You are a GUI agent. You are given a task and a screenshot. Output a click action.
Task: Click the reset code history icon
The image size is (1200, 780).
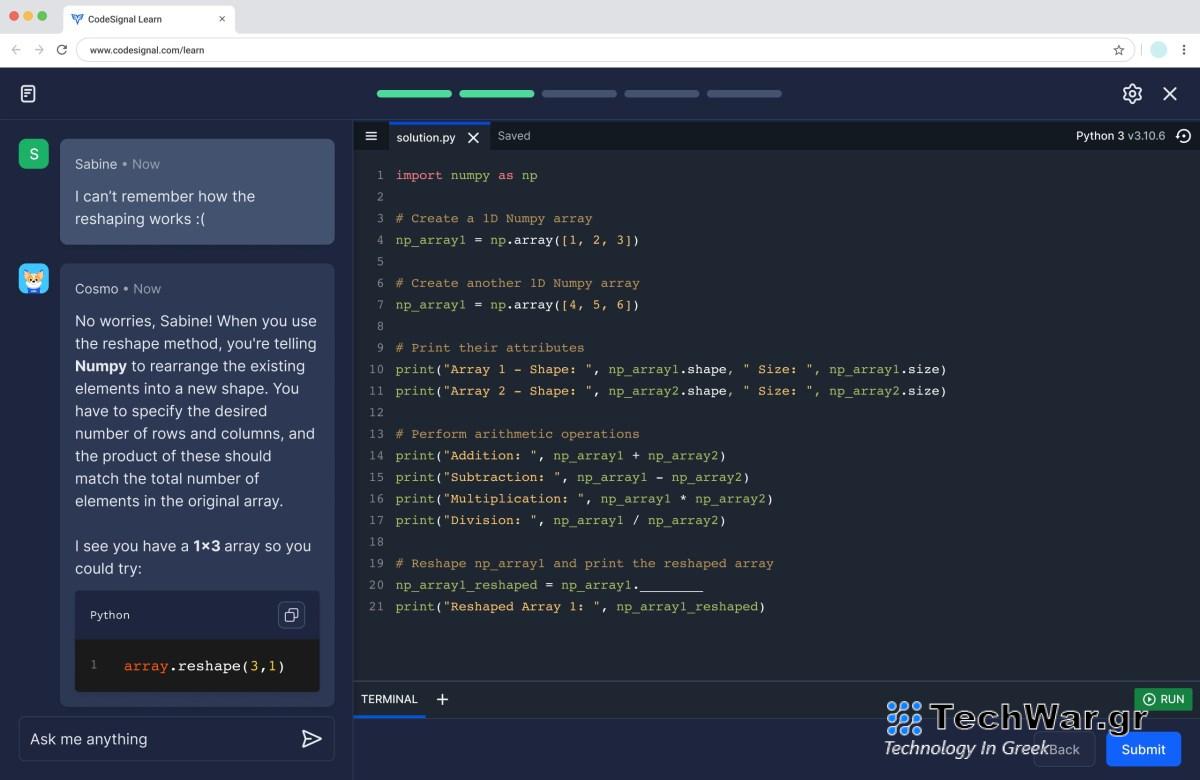pyautogui.click(x=1184, y=136)
